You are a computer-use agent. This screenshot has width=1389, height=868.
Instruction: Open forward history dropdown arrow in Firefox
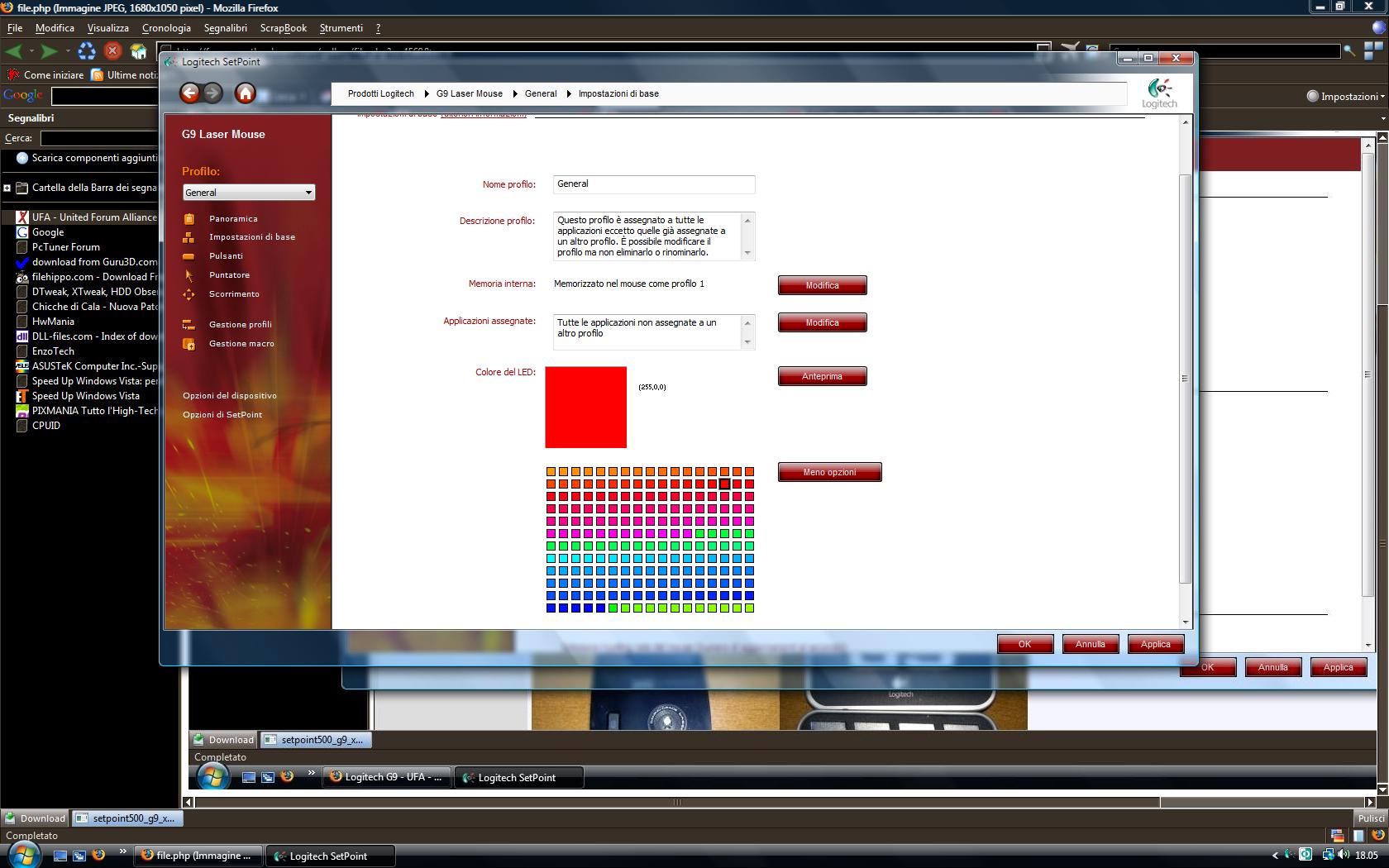pos(68,51)
